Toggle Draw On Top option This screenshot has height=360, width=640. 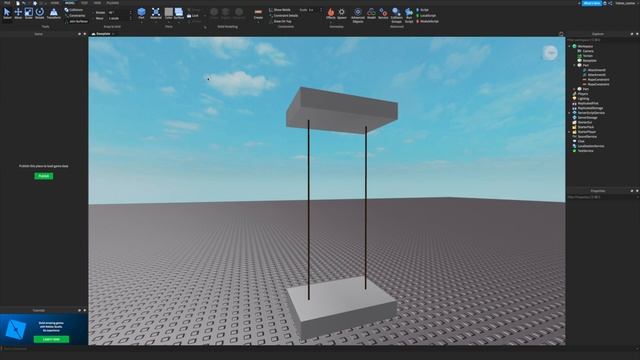[280, 21]
